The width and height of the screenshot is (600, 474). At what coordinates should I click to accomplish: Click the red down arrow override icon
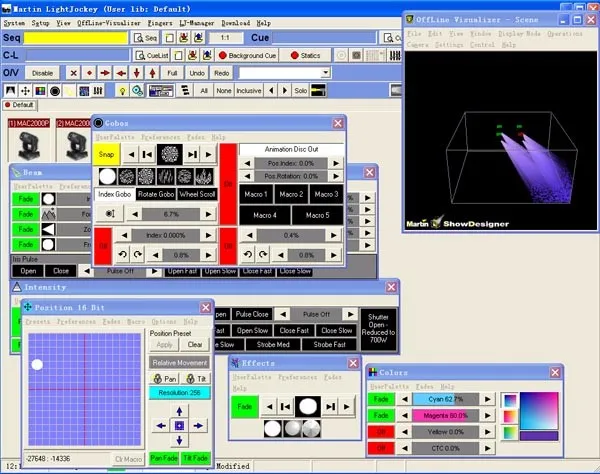pos(137,73)
